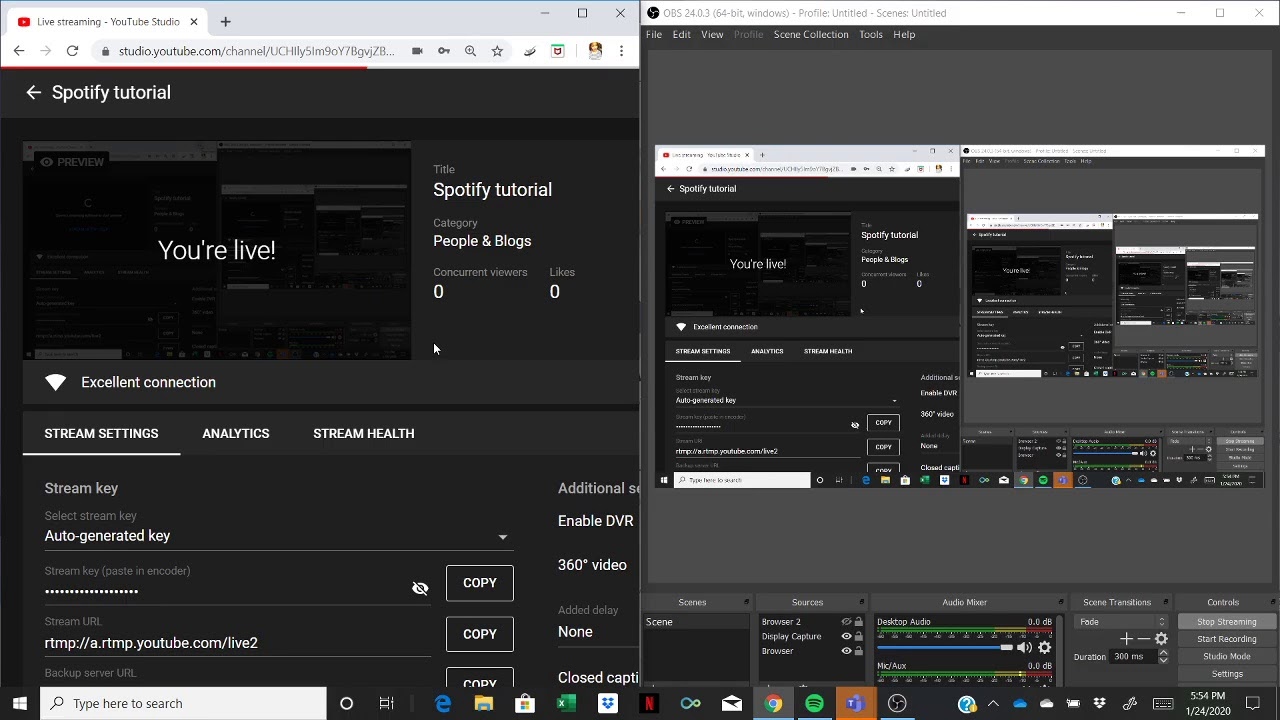Reveal the hidden stream key with the eye icon
Screen dimensions: 1280x720
[420, 588]
